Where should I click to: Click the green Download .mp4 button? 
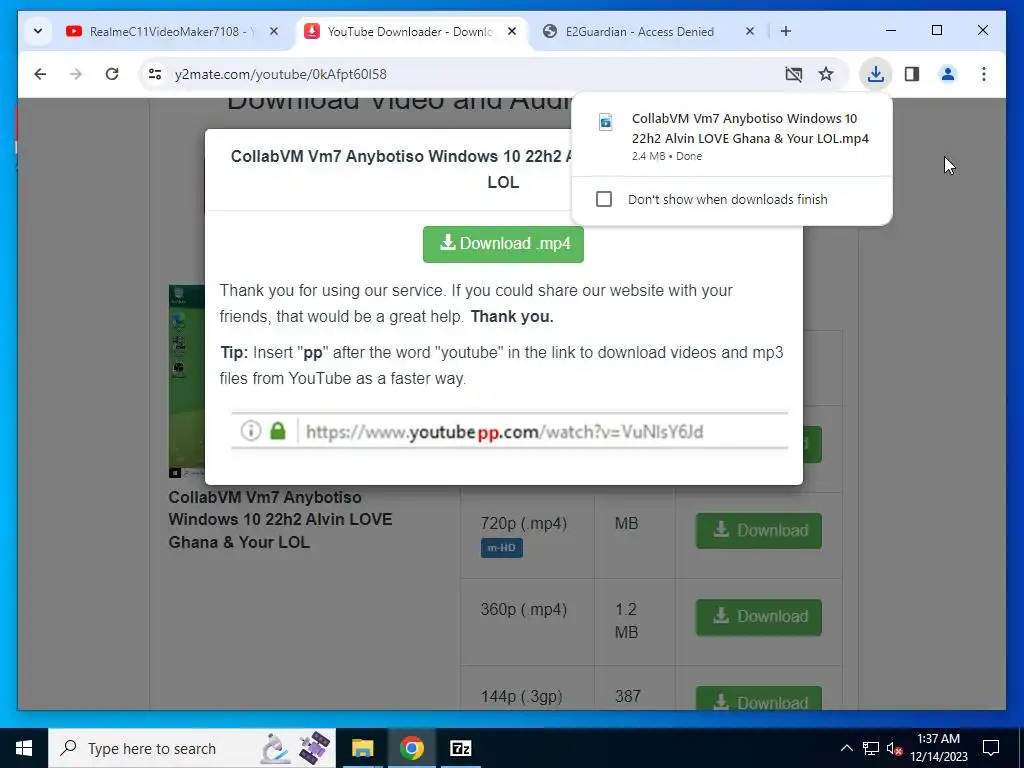[x=504, y=244]
